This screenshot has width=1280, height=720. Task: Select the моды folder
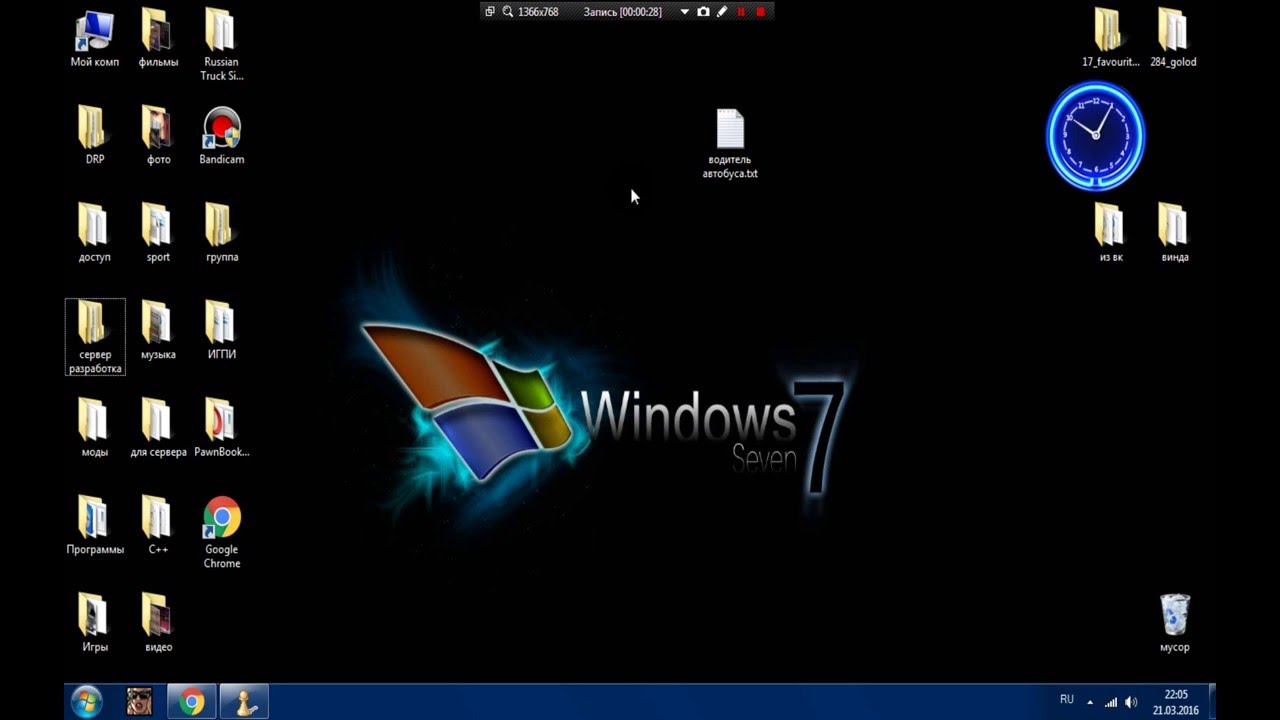95,428
